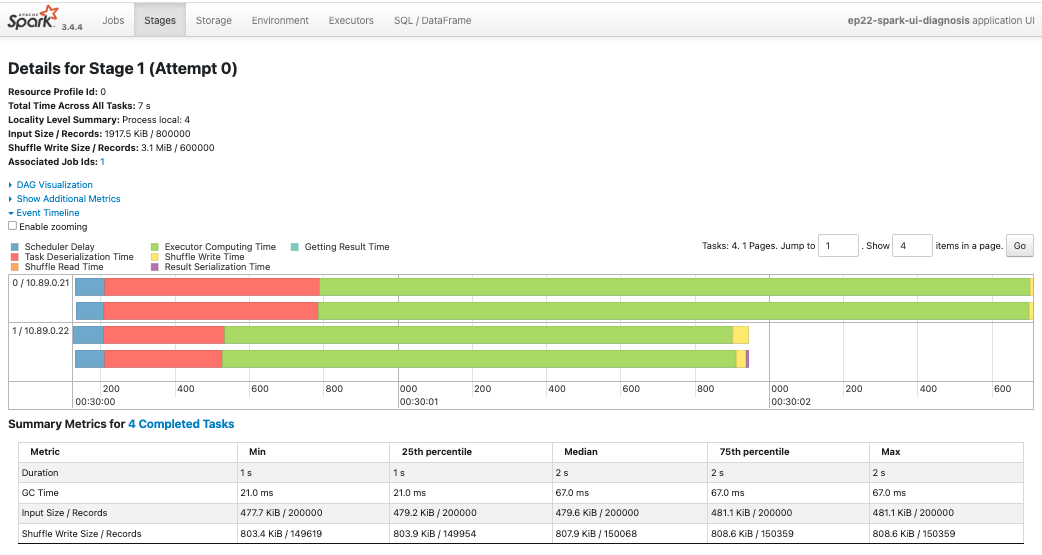Screen dimensions: 1042x555
Task: Click the 00:30:02 timeline axis label
Action: [791, 402]
